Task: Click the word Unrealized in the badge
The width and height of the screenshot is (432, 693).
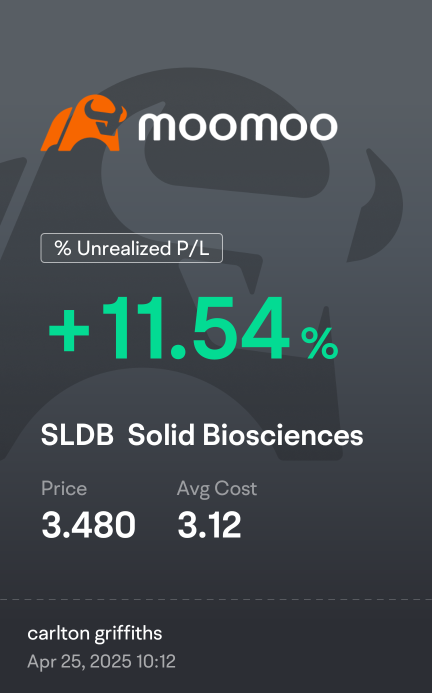Action: (124, 248)
